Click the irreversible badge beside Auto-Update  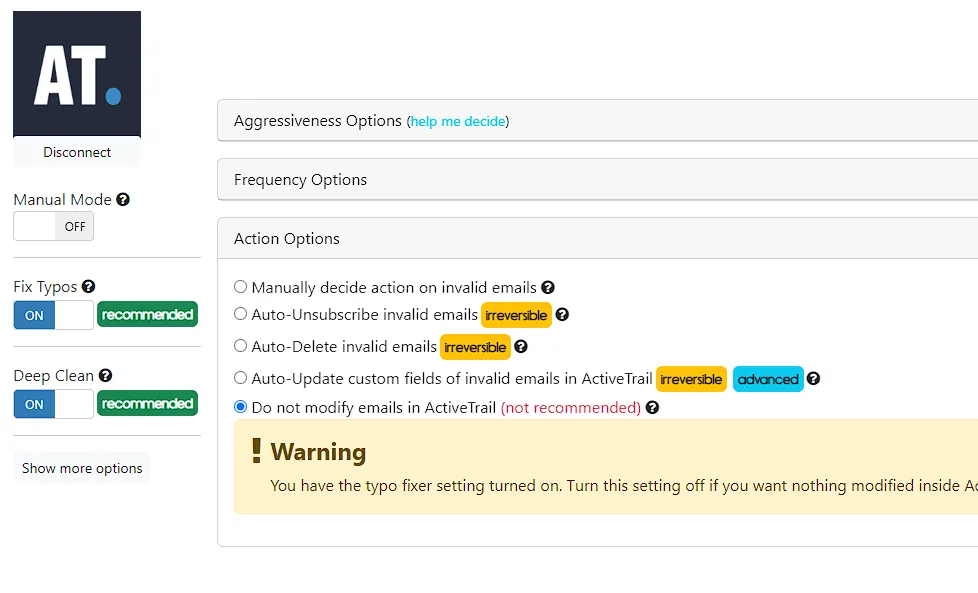coord(691,379)
